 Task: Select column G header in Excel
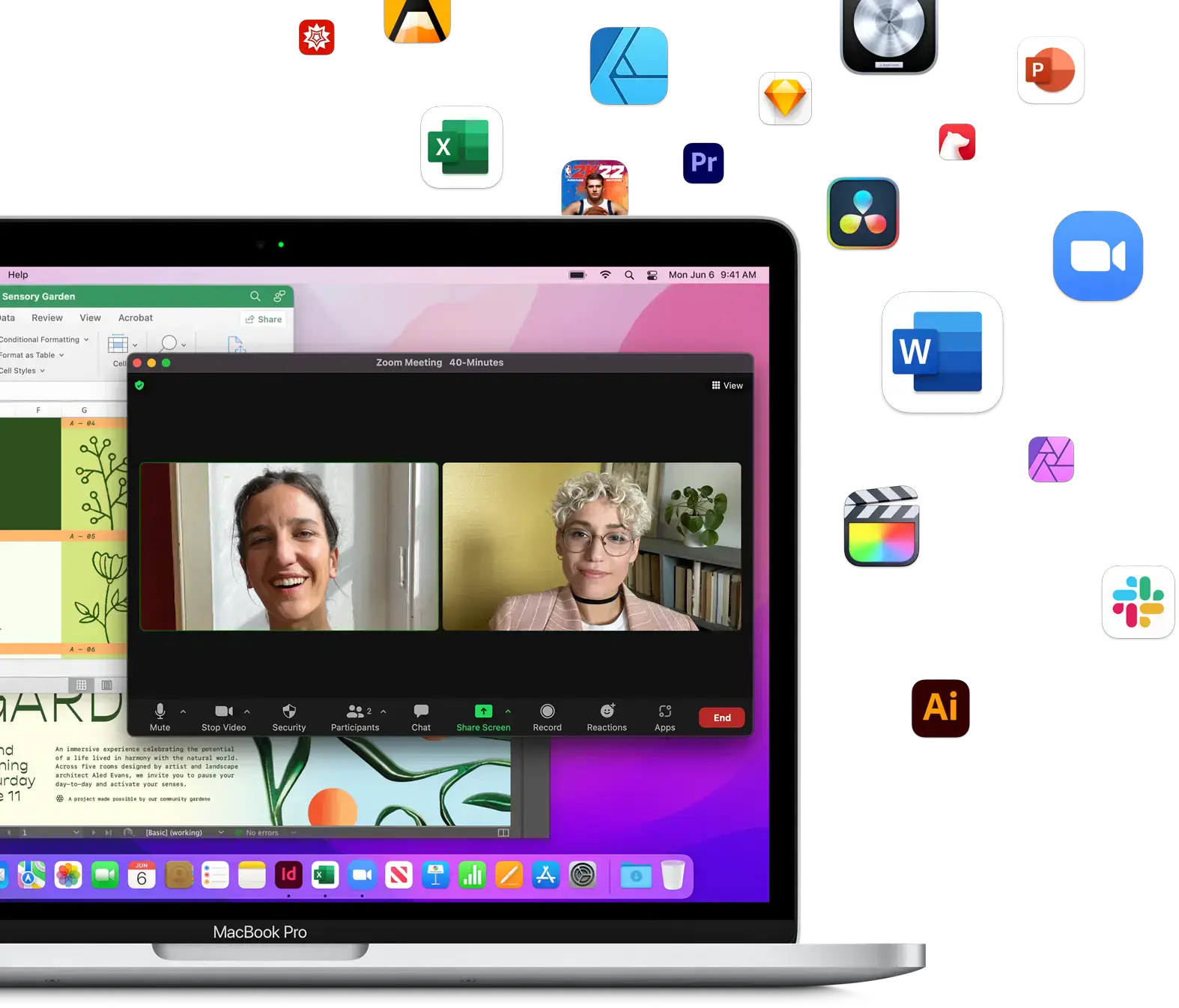84,410
